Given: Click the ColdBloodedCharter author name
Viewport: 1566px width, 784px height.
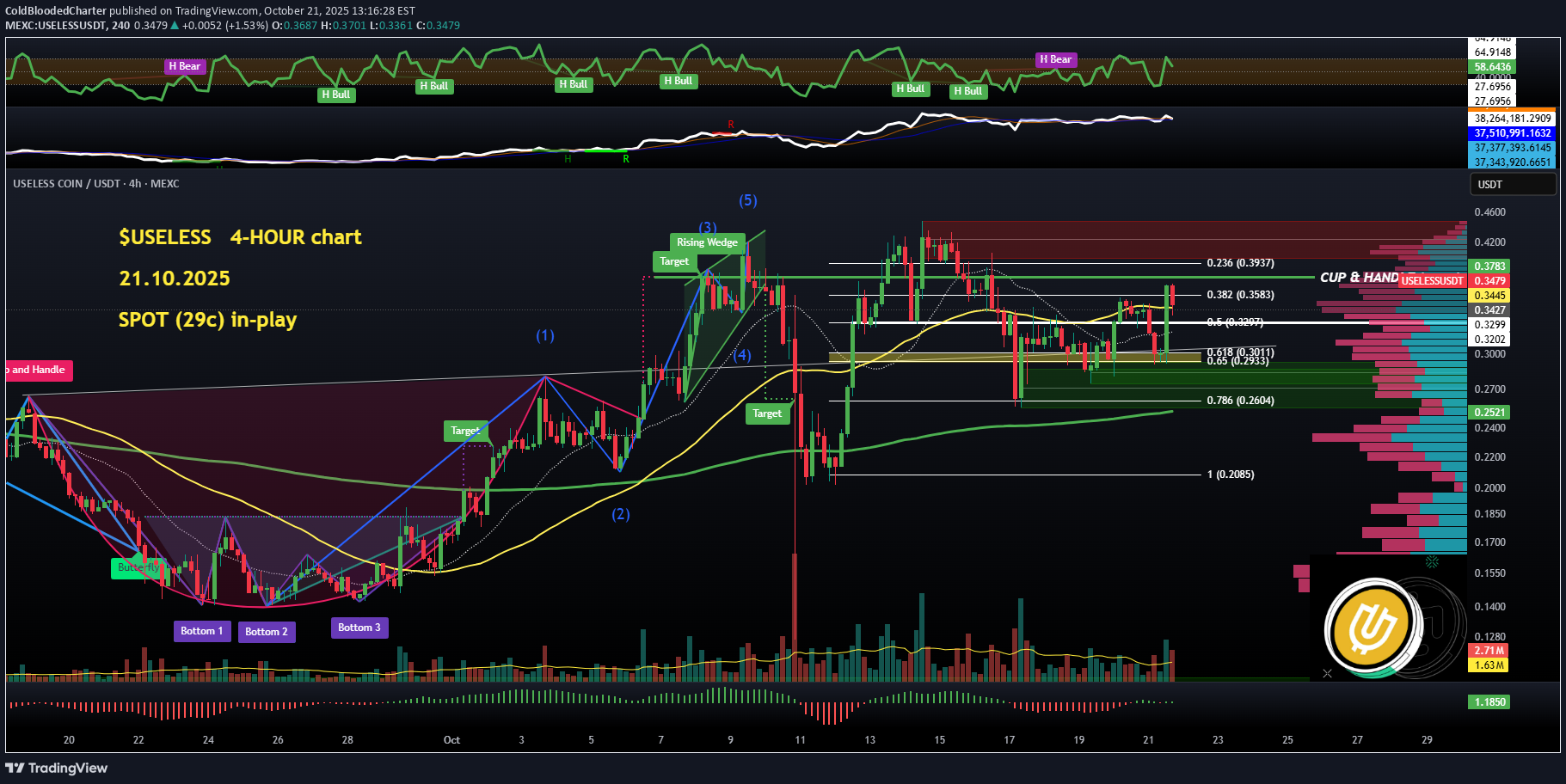Looking at the screenshot, I should 56,11.
